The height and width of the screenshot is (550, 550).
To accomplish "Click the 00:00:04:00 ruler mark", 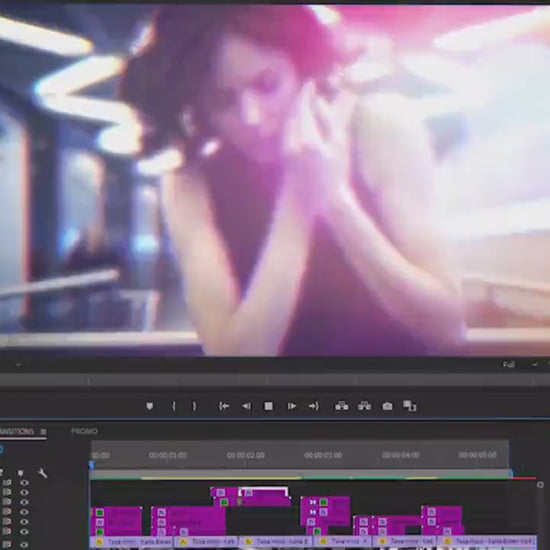I will pos(401,455).
